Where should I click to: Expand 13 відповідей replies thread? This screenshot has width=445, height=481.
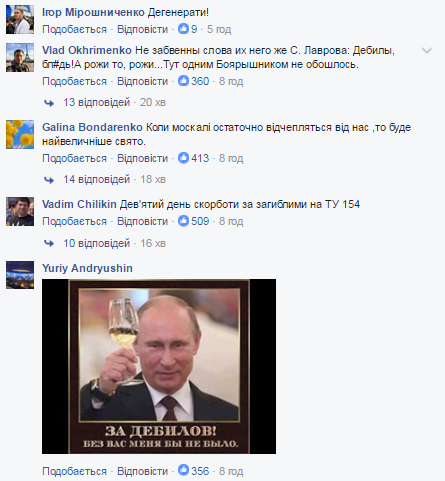click(x=97, y=102)
